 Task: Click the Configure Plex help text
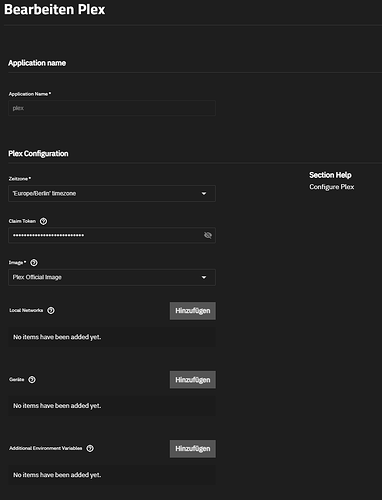(332, 187)
